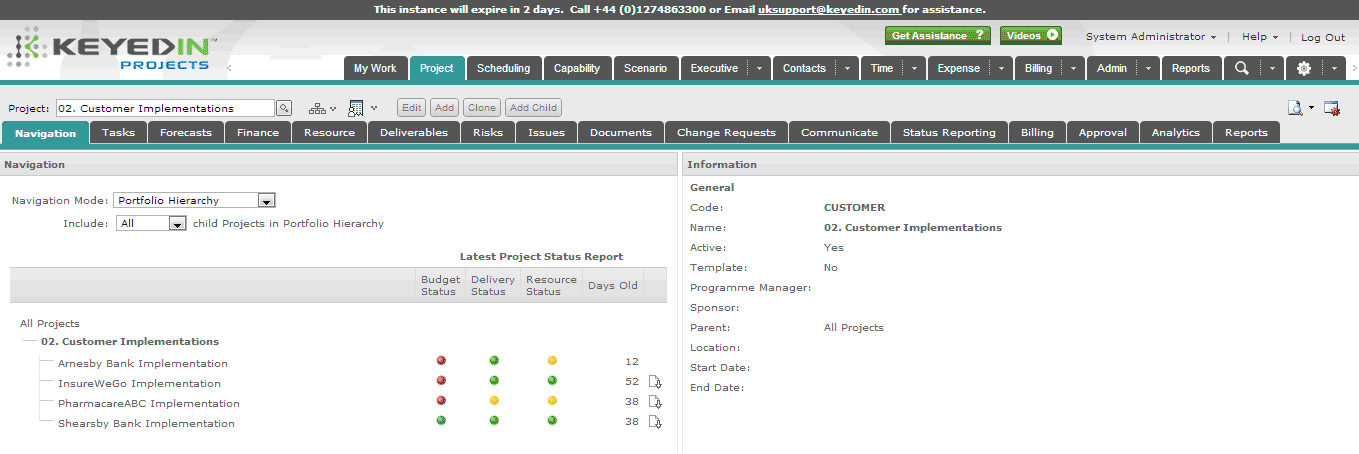Open the System Administrator user menu

pos(1151,37)
